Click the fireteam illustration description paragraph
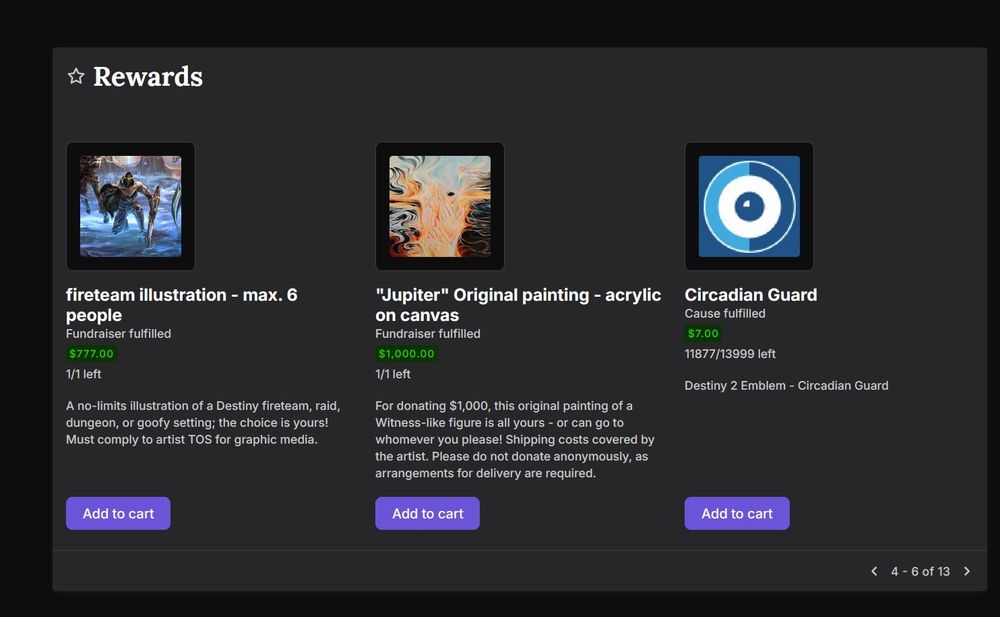The width and height of the screenshot is (1000, 617). [203, 422]
